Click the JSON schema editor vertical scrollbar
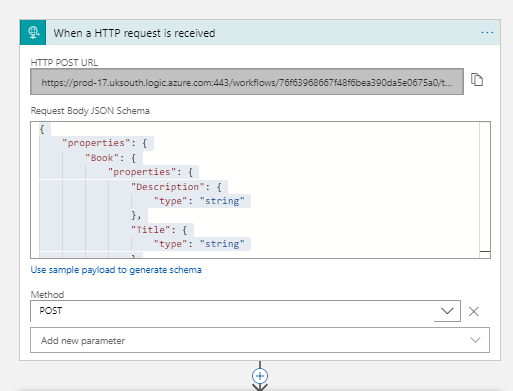This screenshot has height=391, width=513. pyautogui.click(x=485, y=190)
